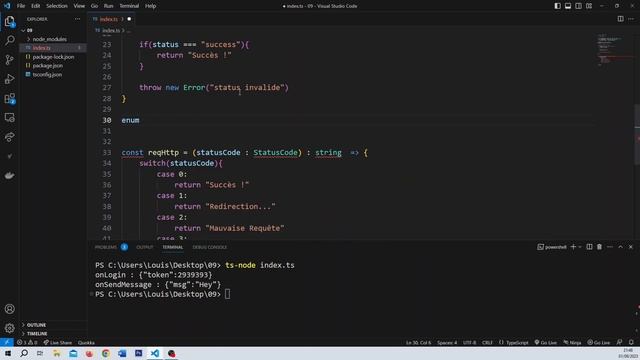Open the File menu
The width and height of the screenshot is (640, 360).
point(21,6)
